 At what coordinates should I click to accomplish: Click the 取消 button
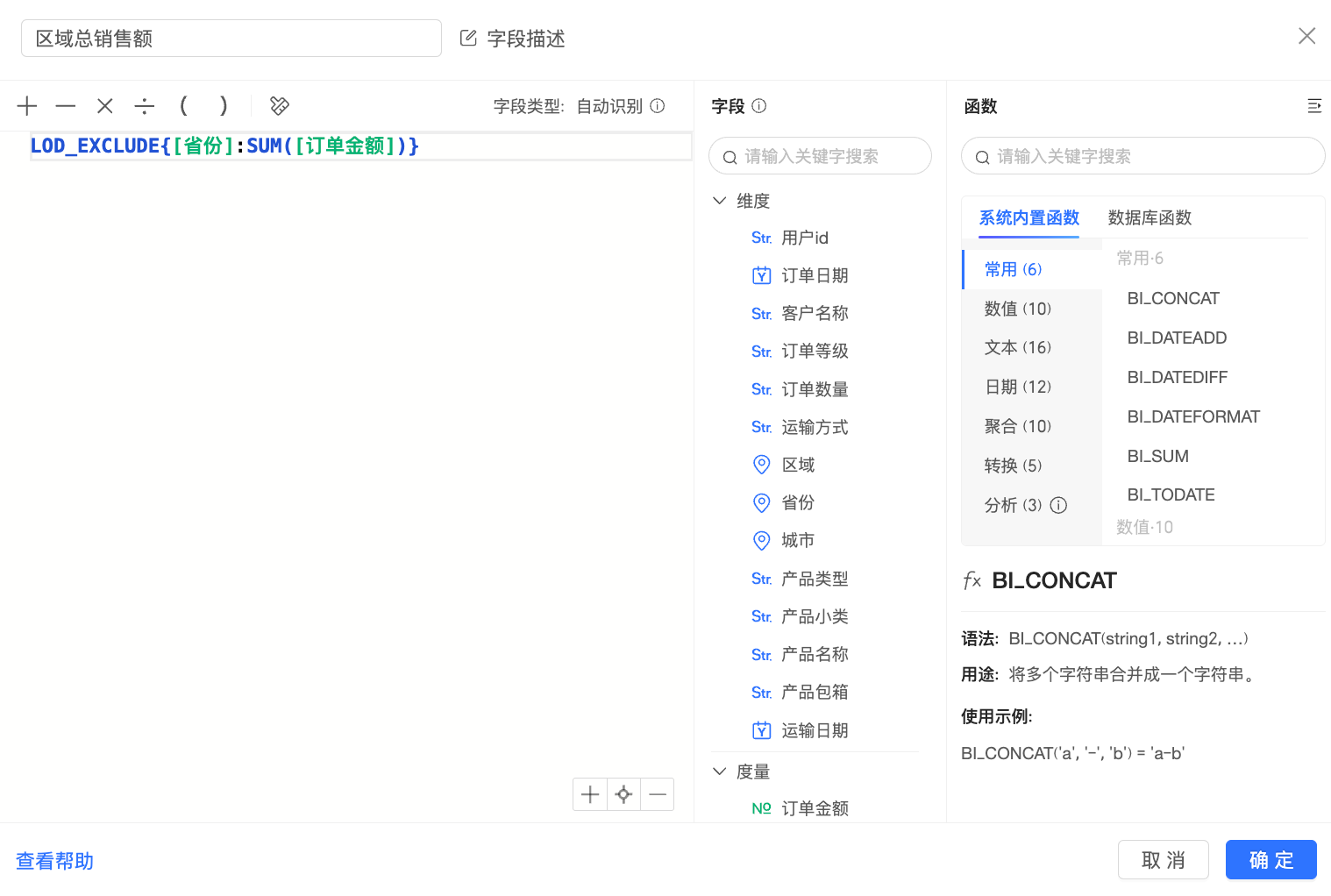(x=1163, y=859)
